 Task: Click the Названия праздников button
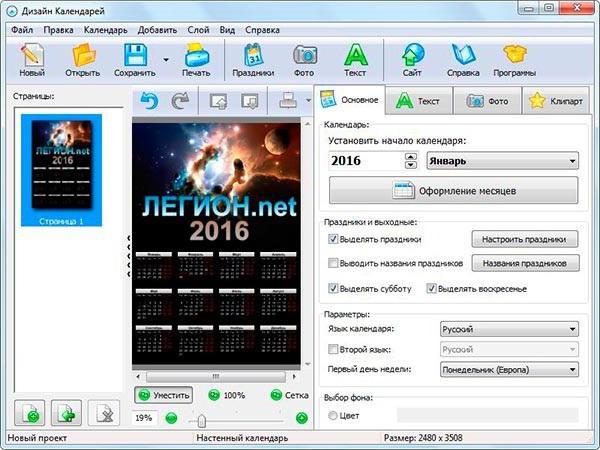tap(525, 263)
